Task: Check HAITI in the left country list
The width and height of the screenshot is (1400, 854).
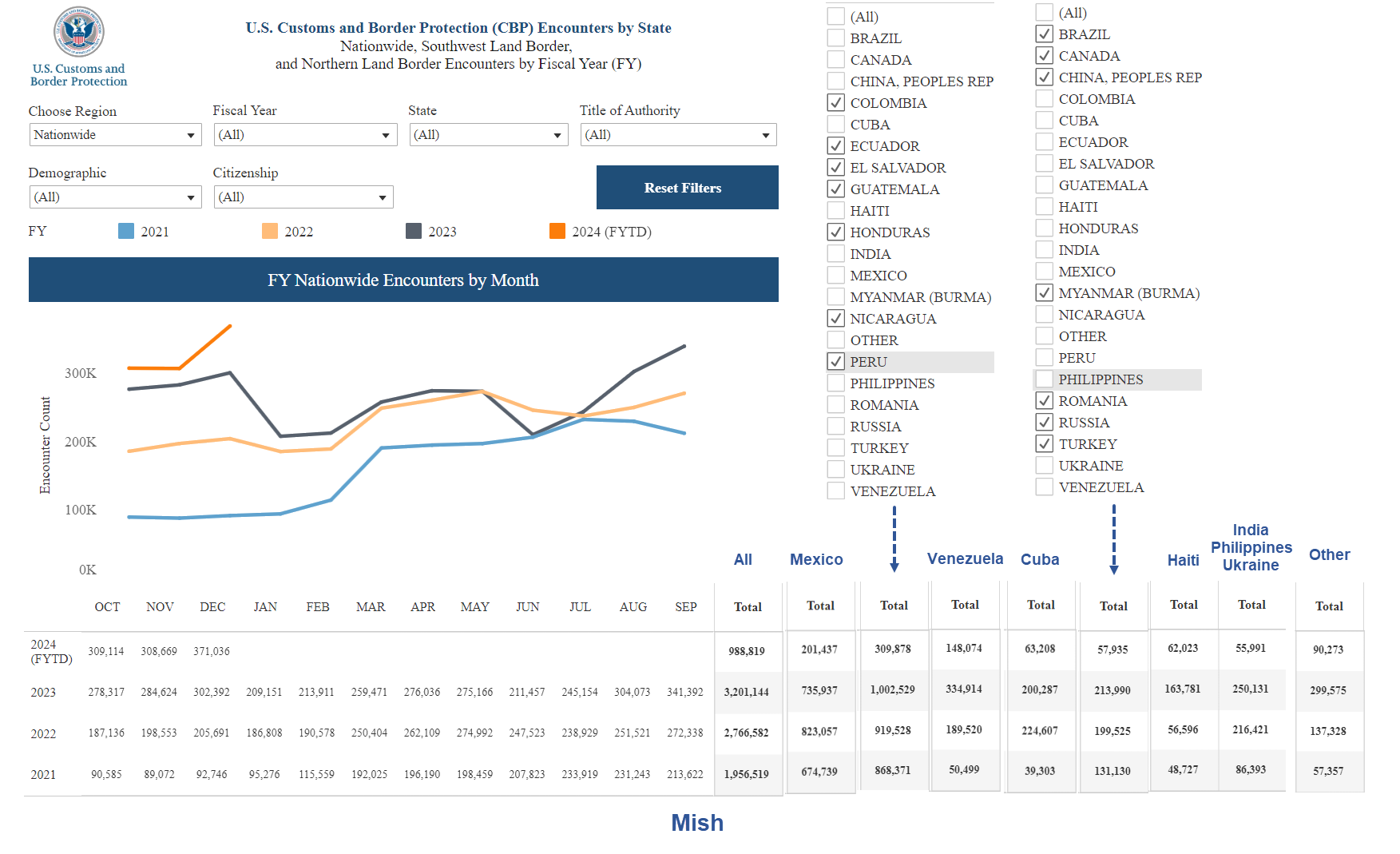Action: 835,210
